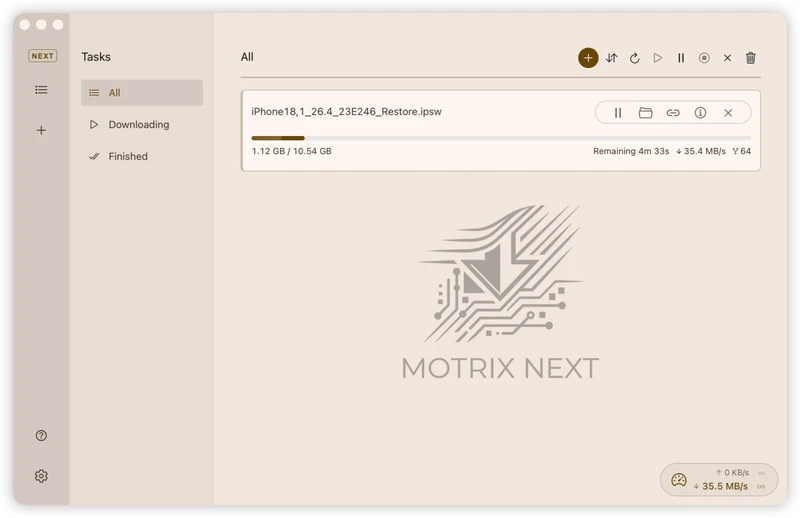Click the connections count 64
This screenshot has height=518, width=800.
tap(742, 151)
